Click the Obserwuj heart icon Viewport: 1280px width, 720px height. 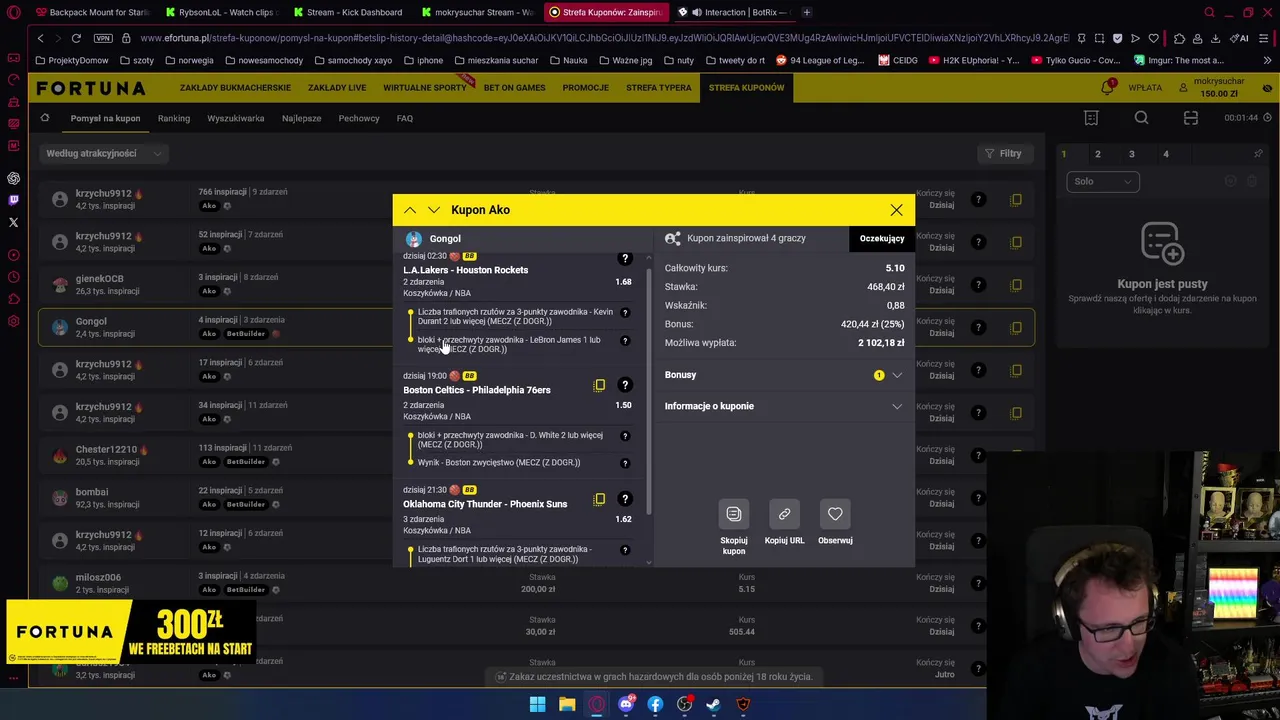click(835, 514)
